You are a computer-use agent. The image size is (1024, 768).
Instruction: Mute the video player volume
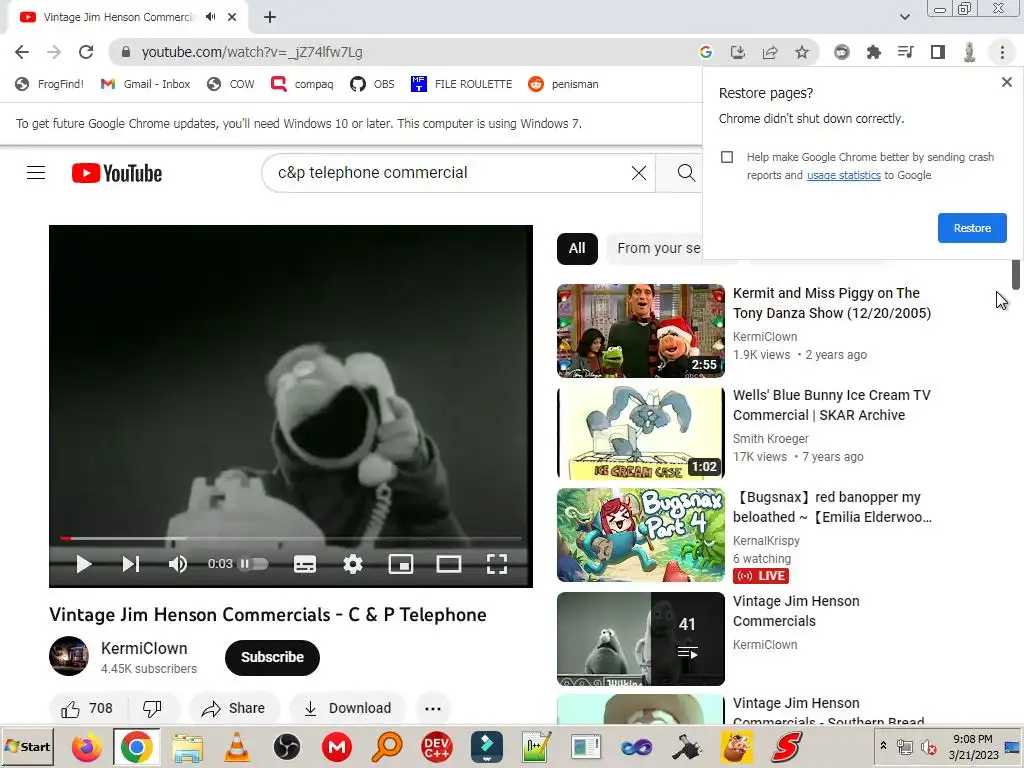tap(178, 564)
